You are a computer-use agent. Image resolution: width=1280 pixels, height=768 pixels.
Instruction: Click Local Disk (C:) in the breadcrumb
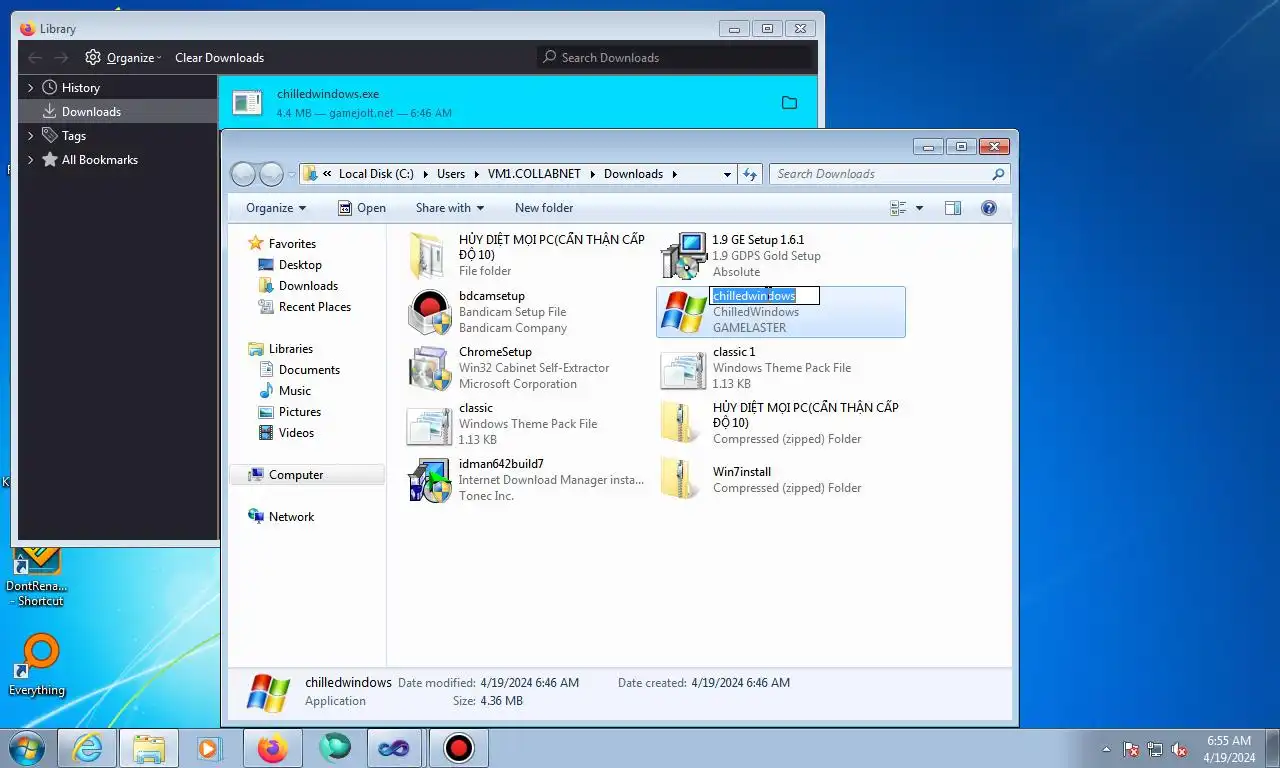pos(376,174)
